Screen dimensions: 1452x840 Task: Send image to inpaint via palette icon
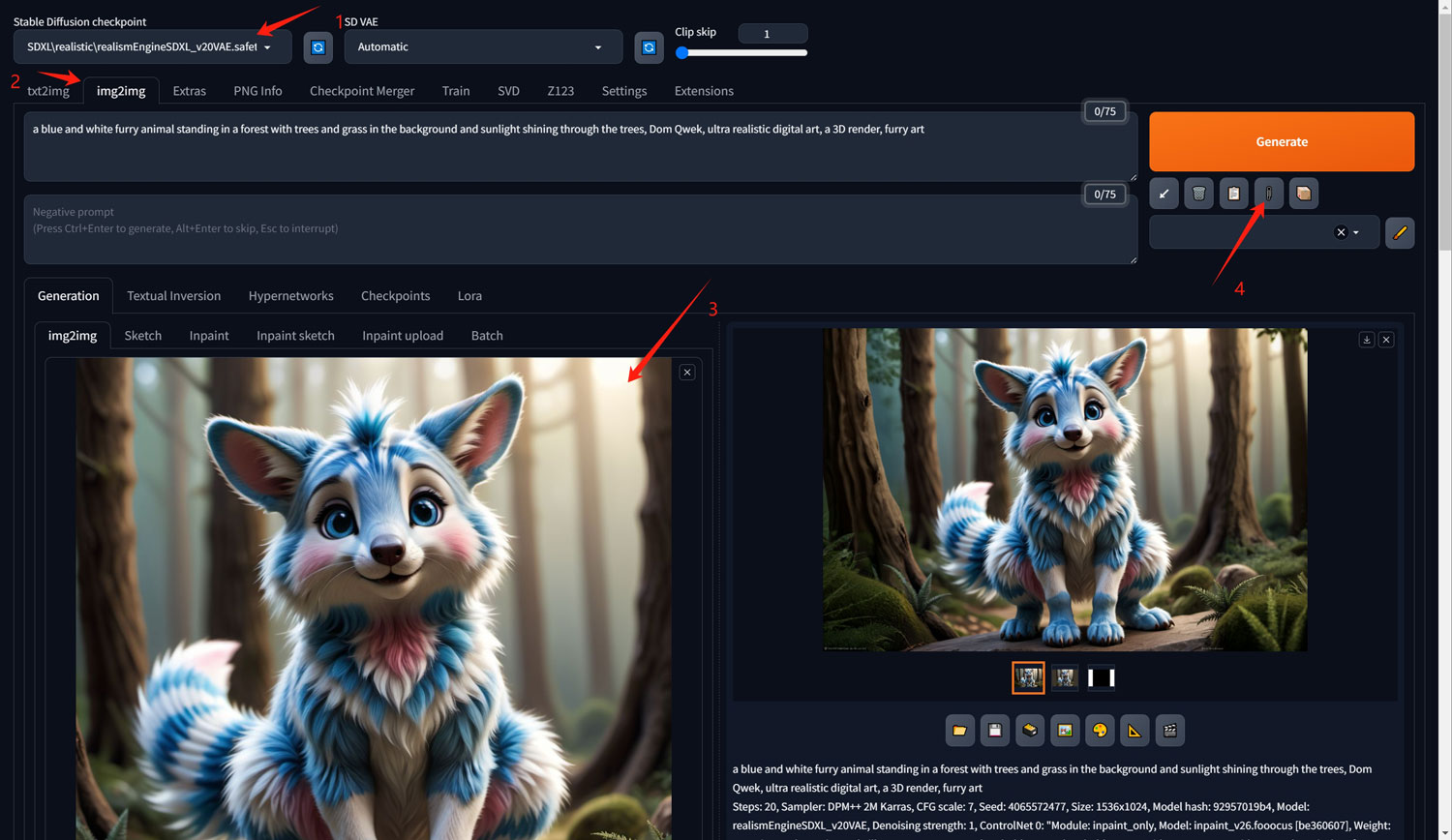tap(1100, 731)
